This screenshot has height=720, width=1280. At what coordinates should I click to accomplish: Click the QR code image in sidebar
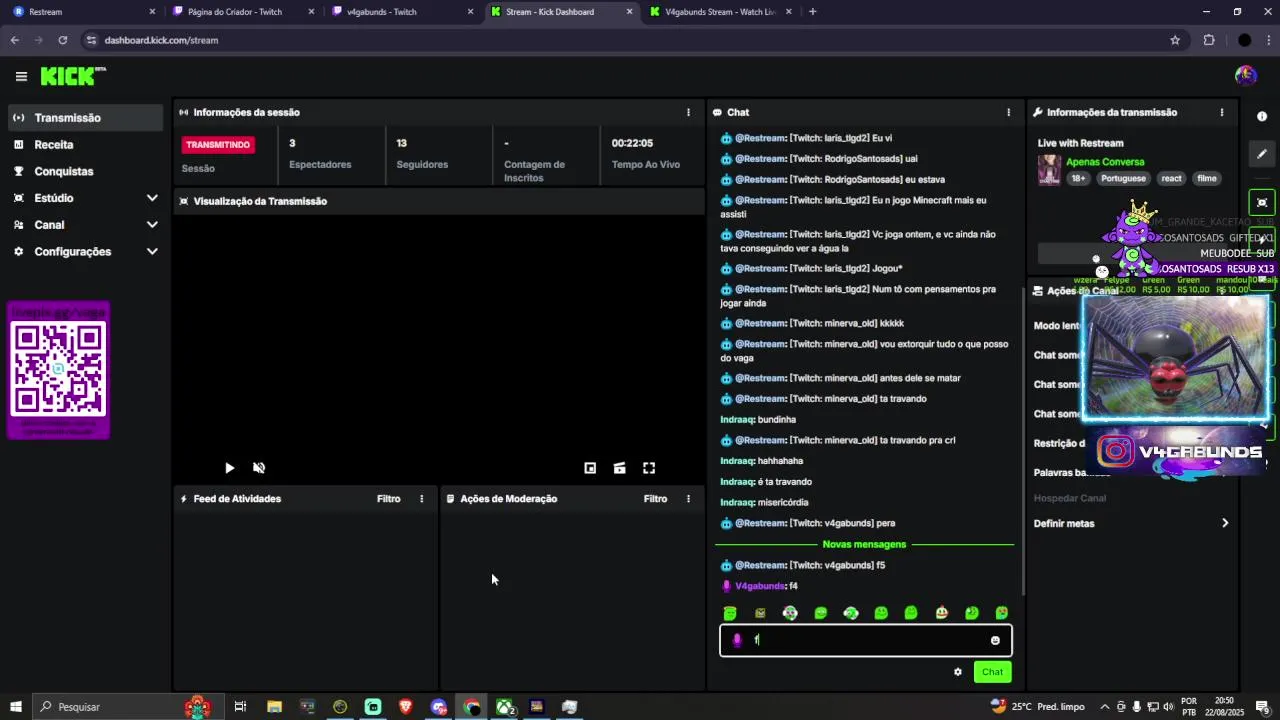(58, 370)
